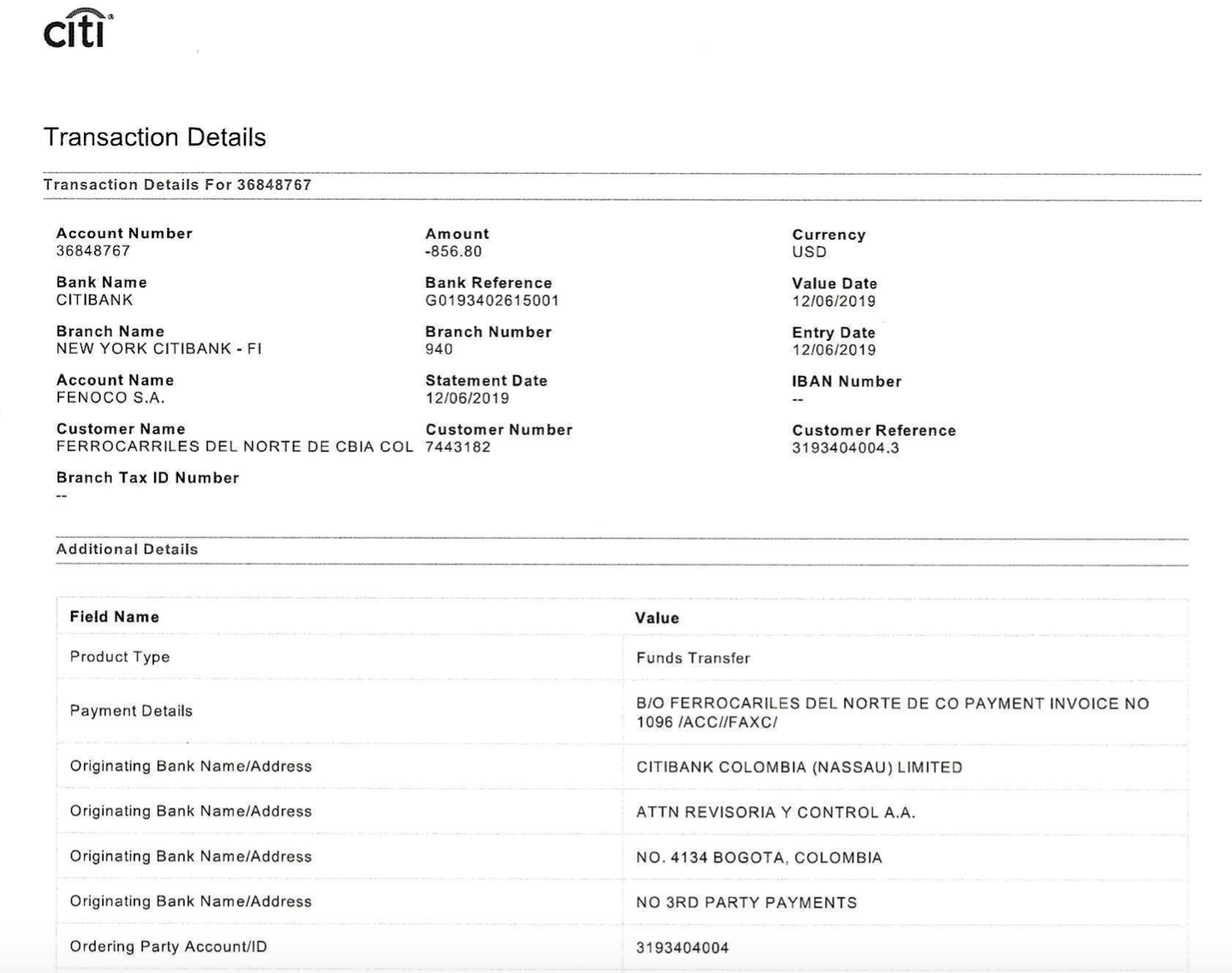Select customer name FERROCARRILES DEL NORTE DE CBIA COL
1232x973 pixels.
(235, 447)
